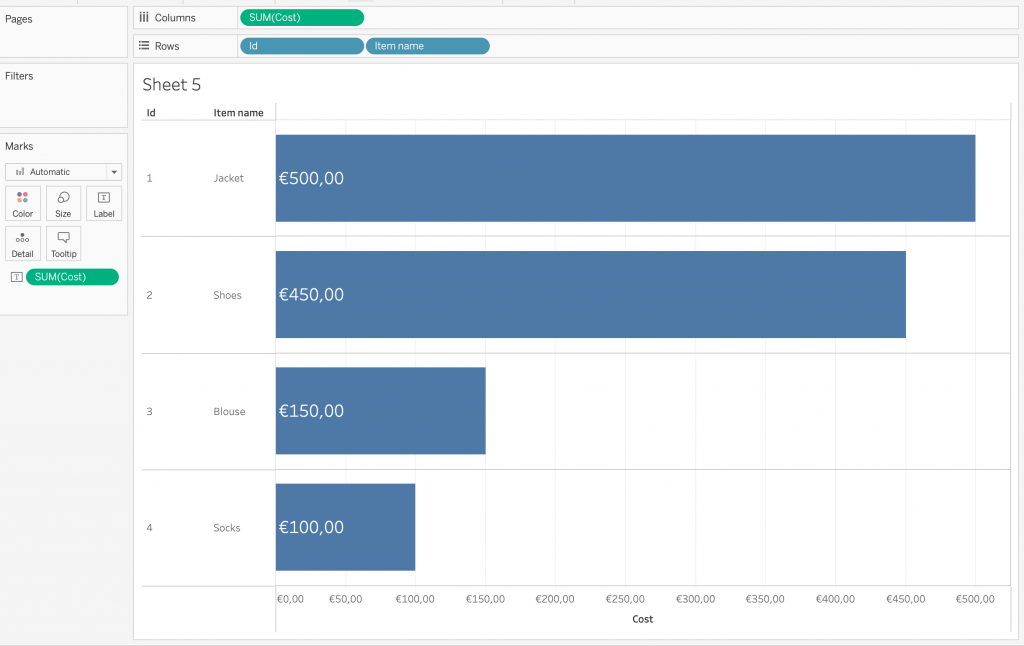The image size is (1024, 646).
Task: Click the Rows shelf icon
Action: (145, 46)
